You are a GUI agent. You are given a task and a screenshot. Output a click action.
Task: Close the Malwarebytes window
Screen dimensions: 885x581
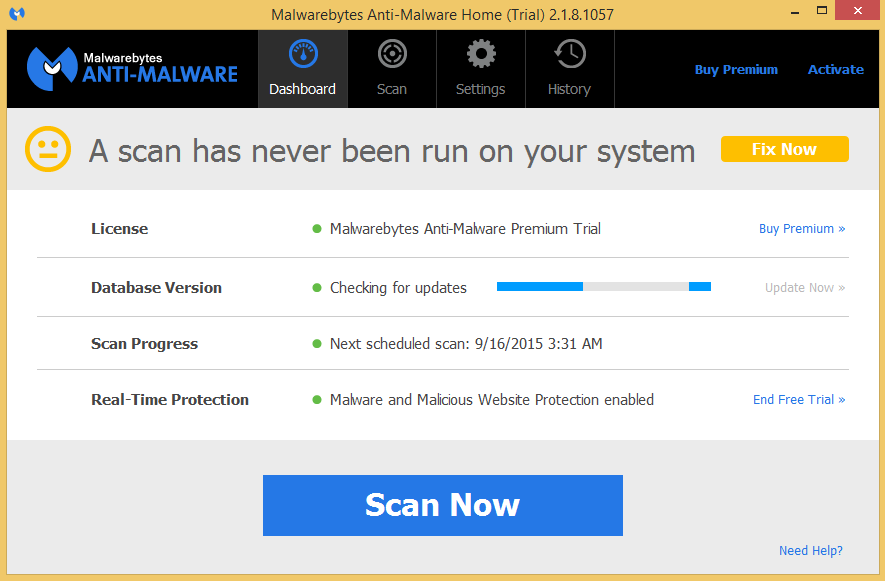click(858, 10)
